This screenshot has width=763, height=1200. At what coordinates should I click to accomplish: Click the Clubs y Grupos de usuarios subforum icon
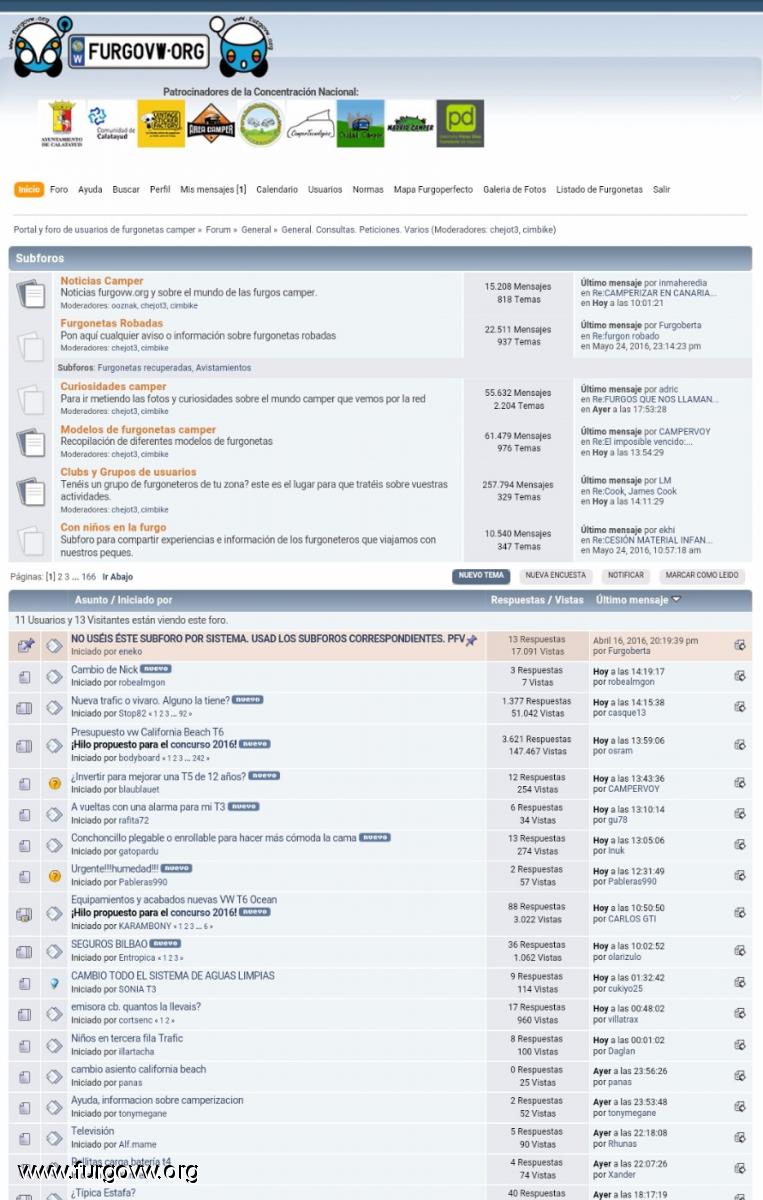tap(32, 490)
